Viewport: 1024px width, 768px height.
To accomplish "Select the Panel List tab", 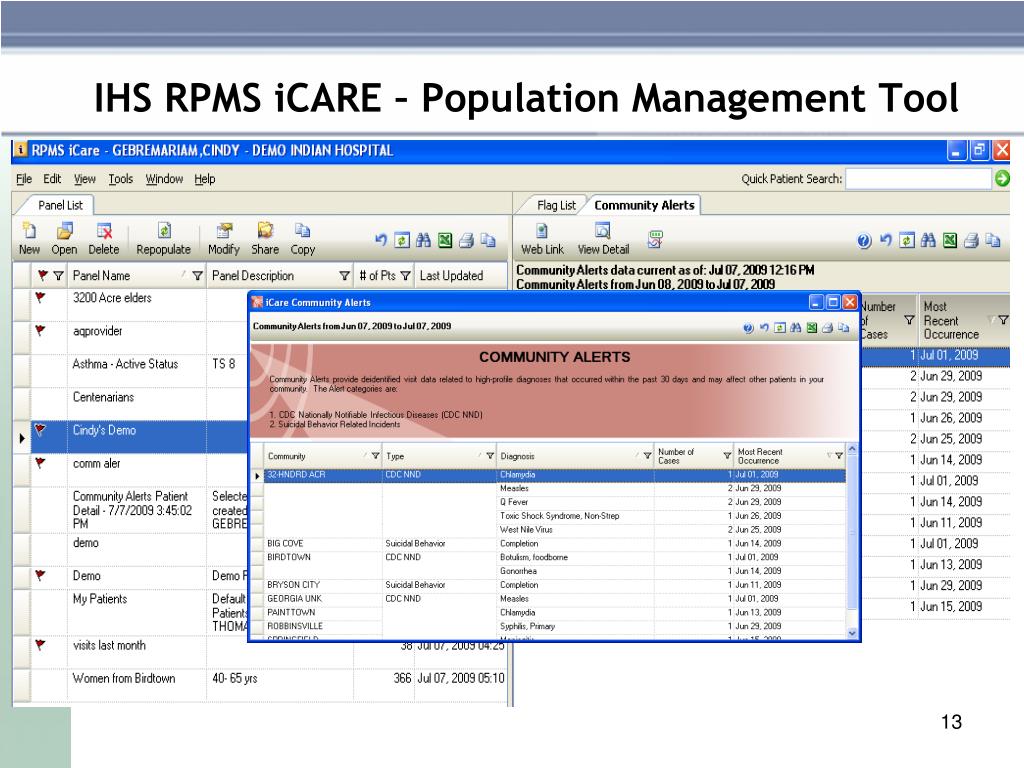I will click(60, 205).
